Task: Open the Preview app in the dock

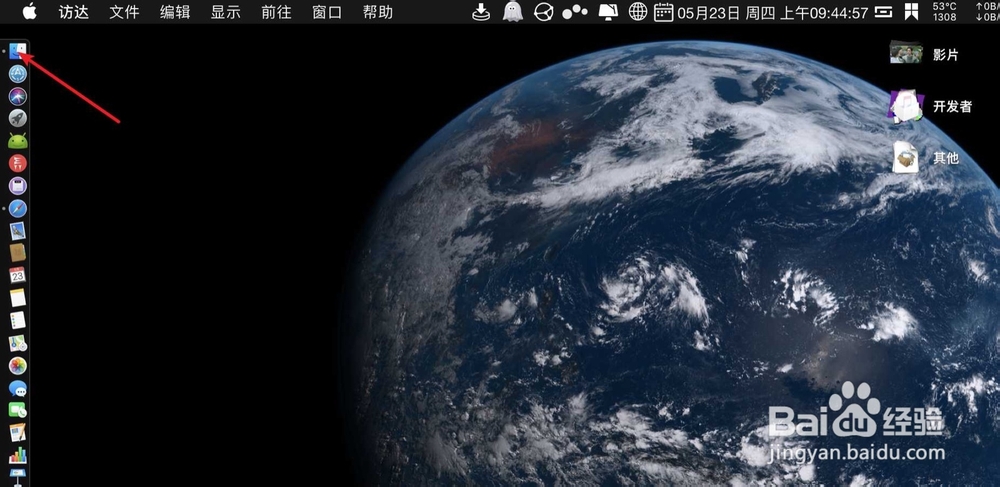Action: (x=18, y=231)
